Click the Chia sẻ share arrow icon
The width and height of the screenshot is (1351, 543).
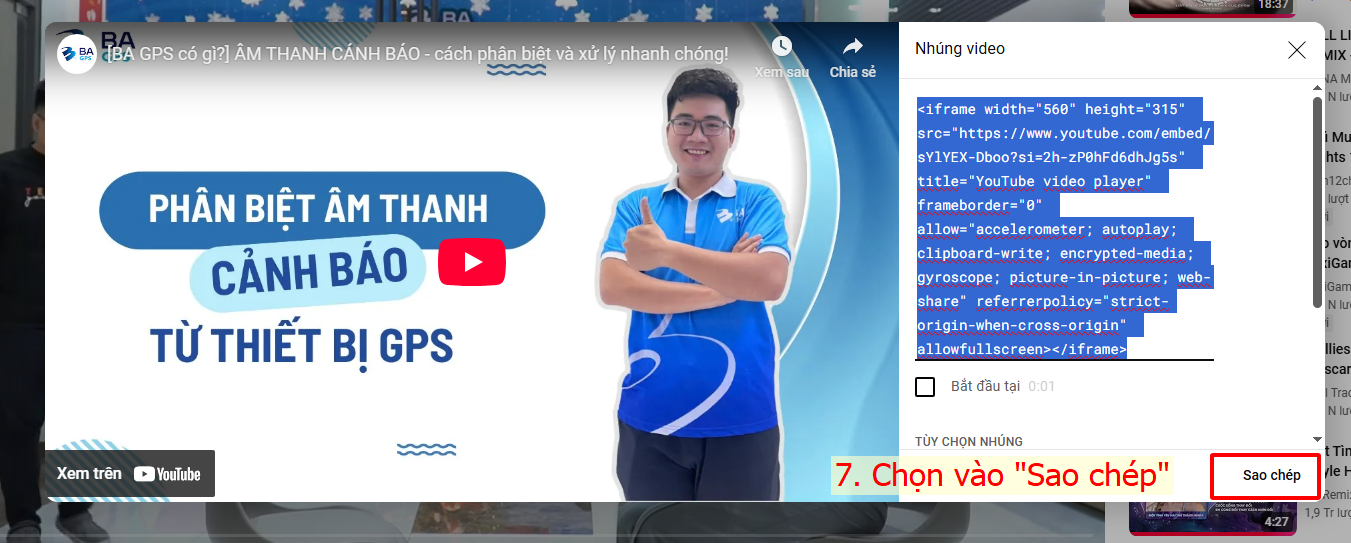(x=852, y=46)
